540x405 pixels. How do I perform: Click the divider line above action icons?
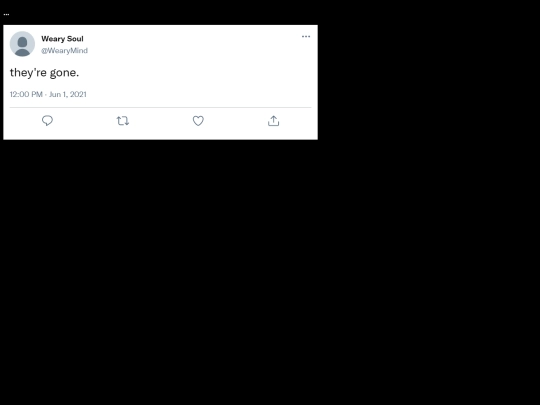[160, 107]
